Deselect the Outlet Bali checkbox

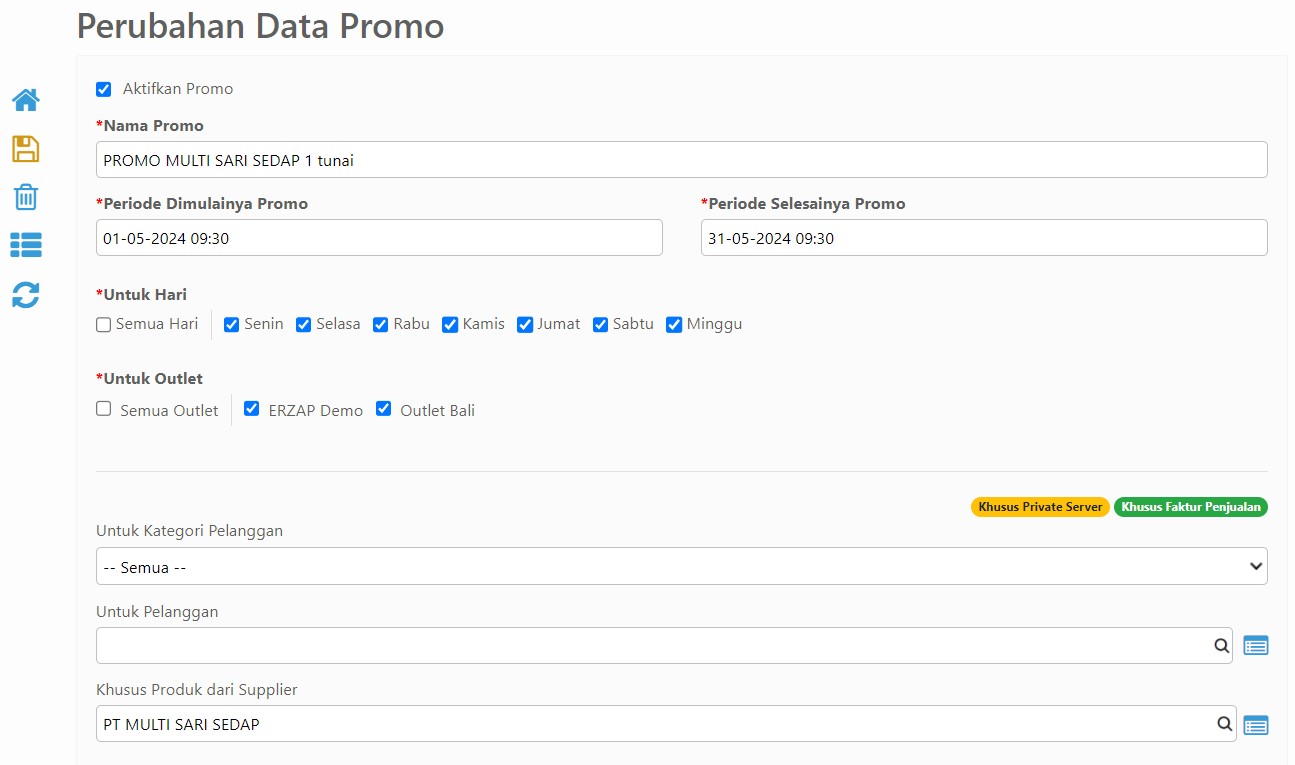(384, 409)
